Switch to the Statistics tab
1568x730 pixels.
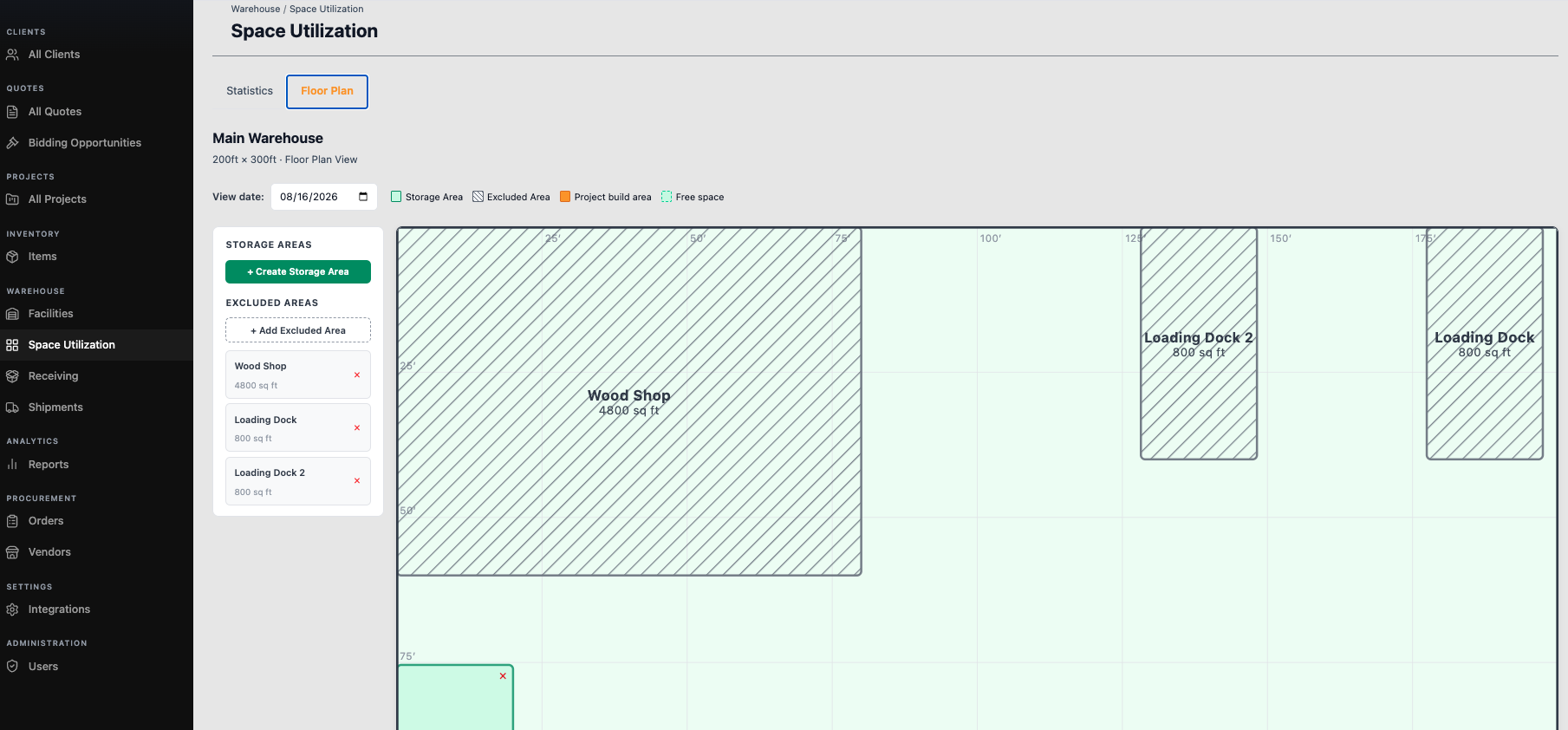click(250, 91)
